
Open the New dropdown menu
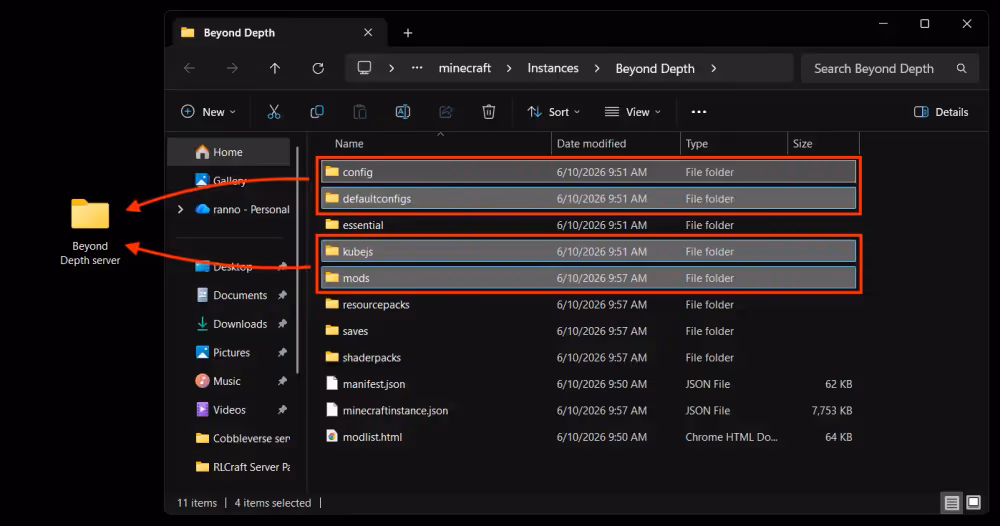point(209,112)
